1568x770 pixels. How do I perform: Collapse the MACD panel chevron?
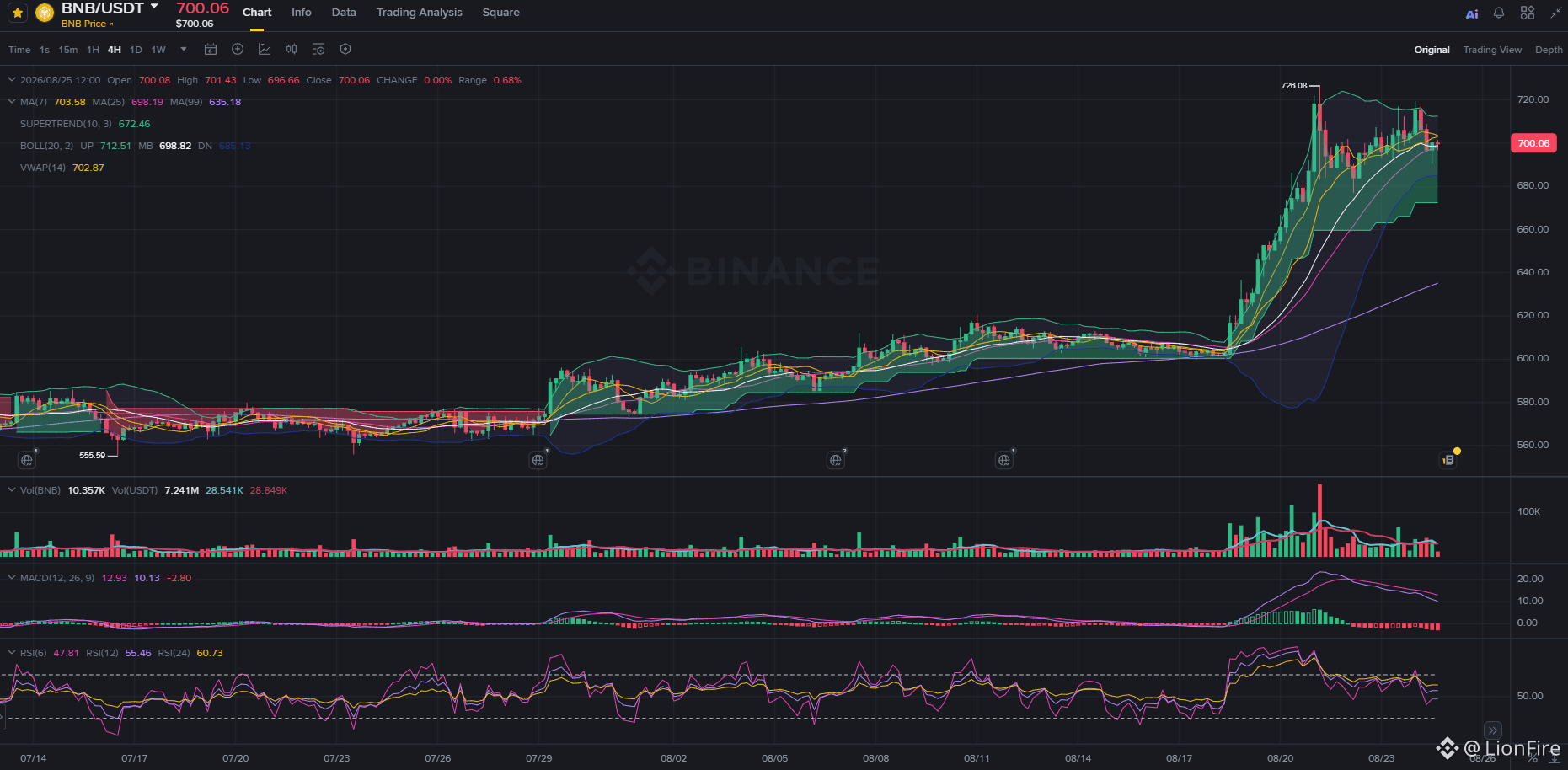(x=12, y=578)
